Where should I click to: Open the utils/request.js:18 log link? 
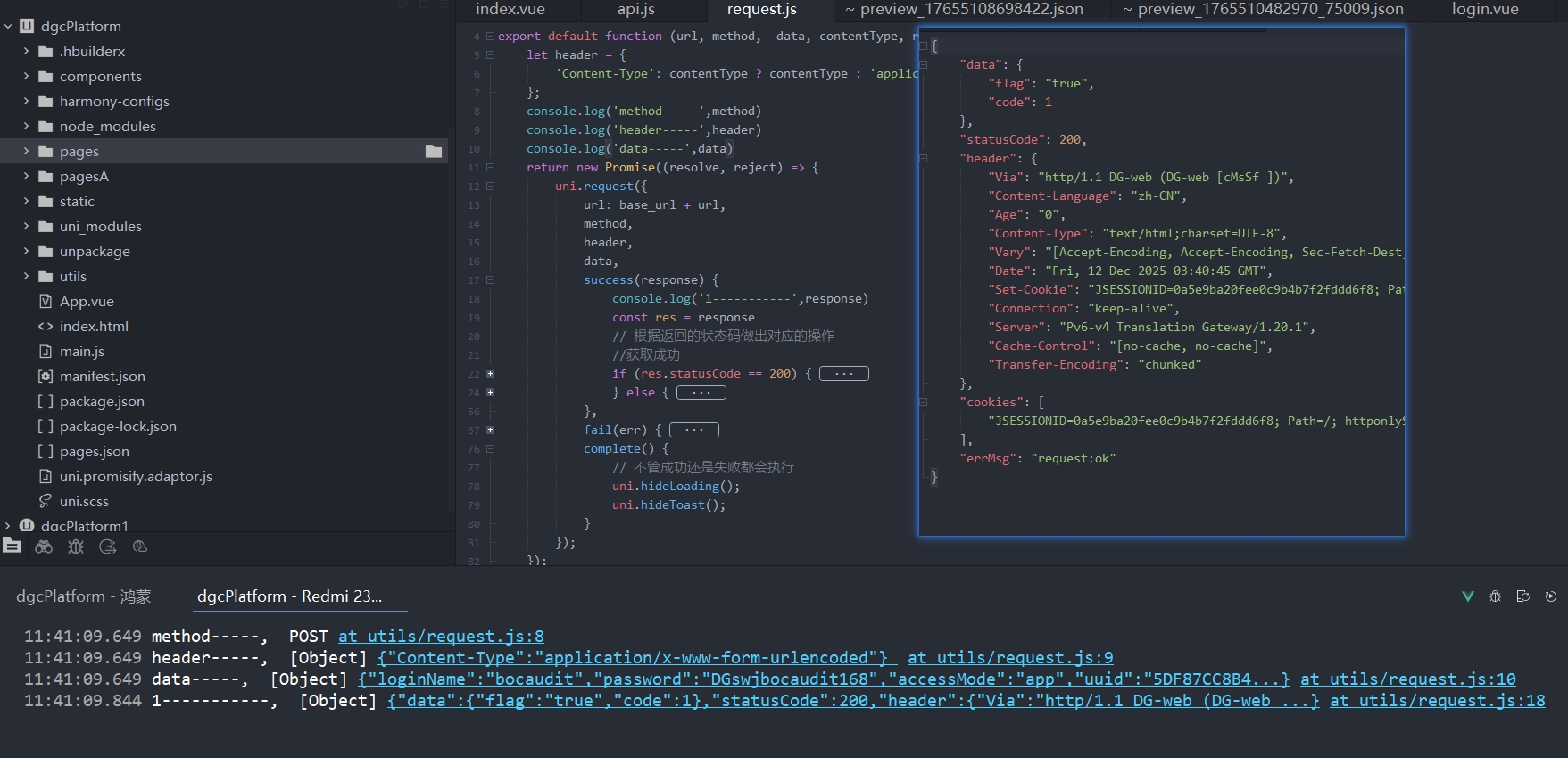click(1437, 701)
